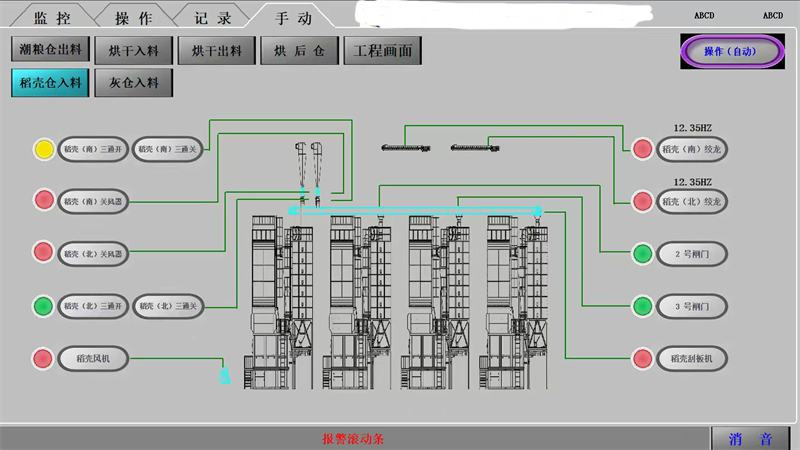Click the green lamp next to 2号闸门

click(642, 253)
